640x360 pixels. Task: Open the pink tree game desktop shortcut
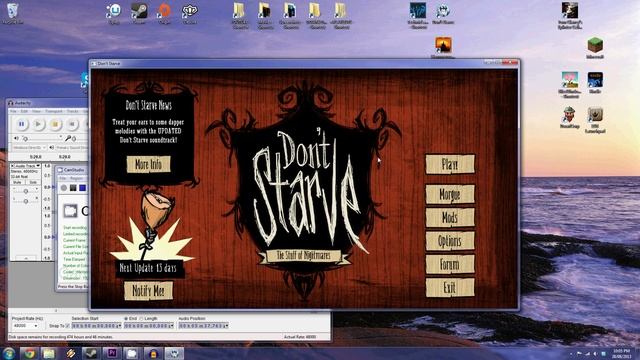coord(570,85)
